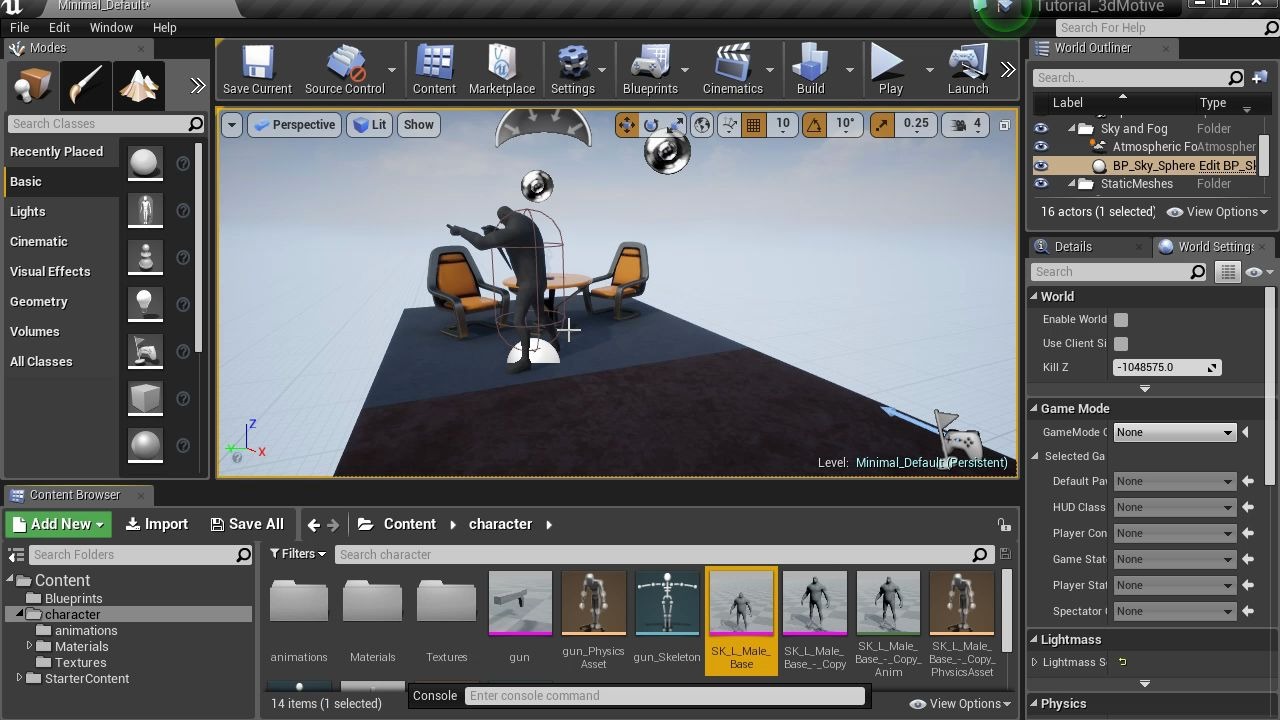Open the surface snapping options
Viewport: 1280px width, 720px height.
point(729,124)
